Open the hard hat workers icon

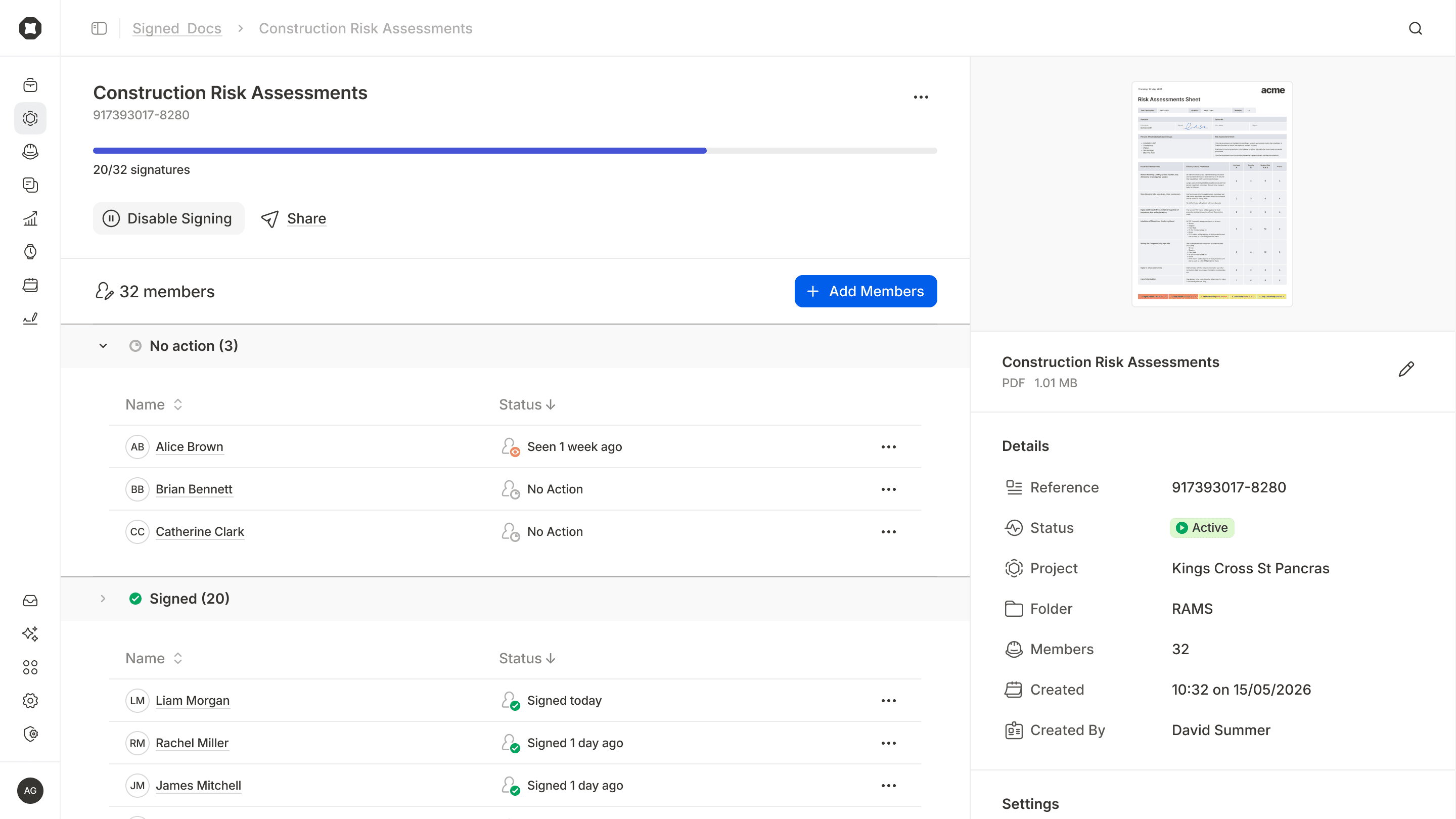pos(30,152)
